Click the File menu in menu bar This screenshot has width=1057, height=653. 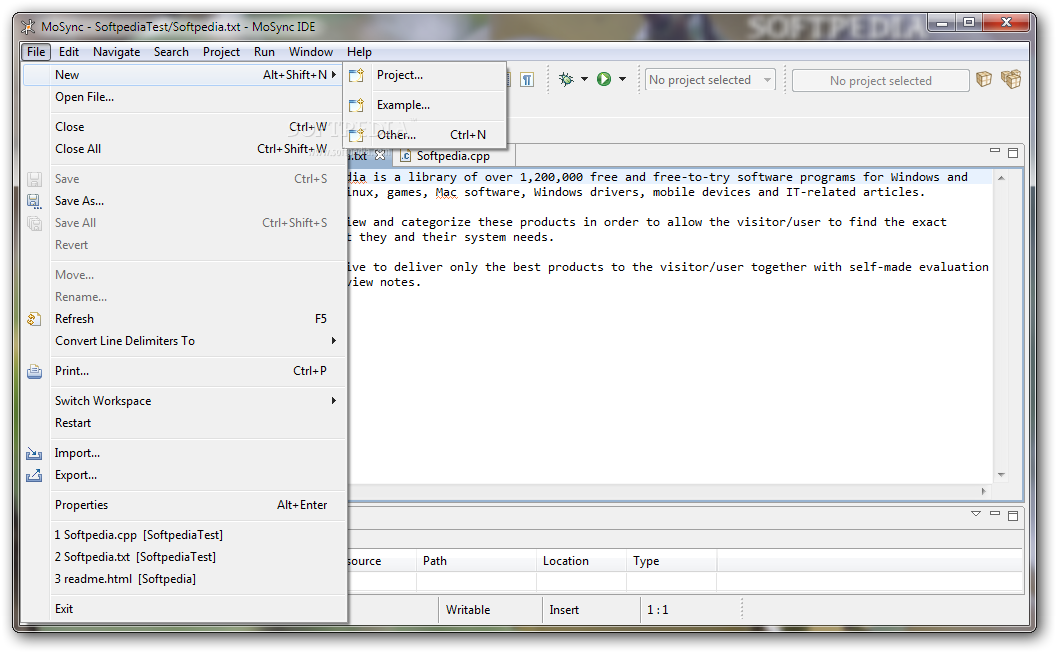36,52
